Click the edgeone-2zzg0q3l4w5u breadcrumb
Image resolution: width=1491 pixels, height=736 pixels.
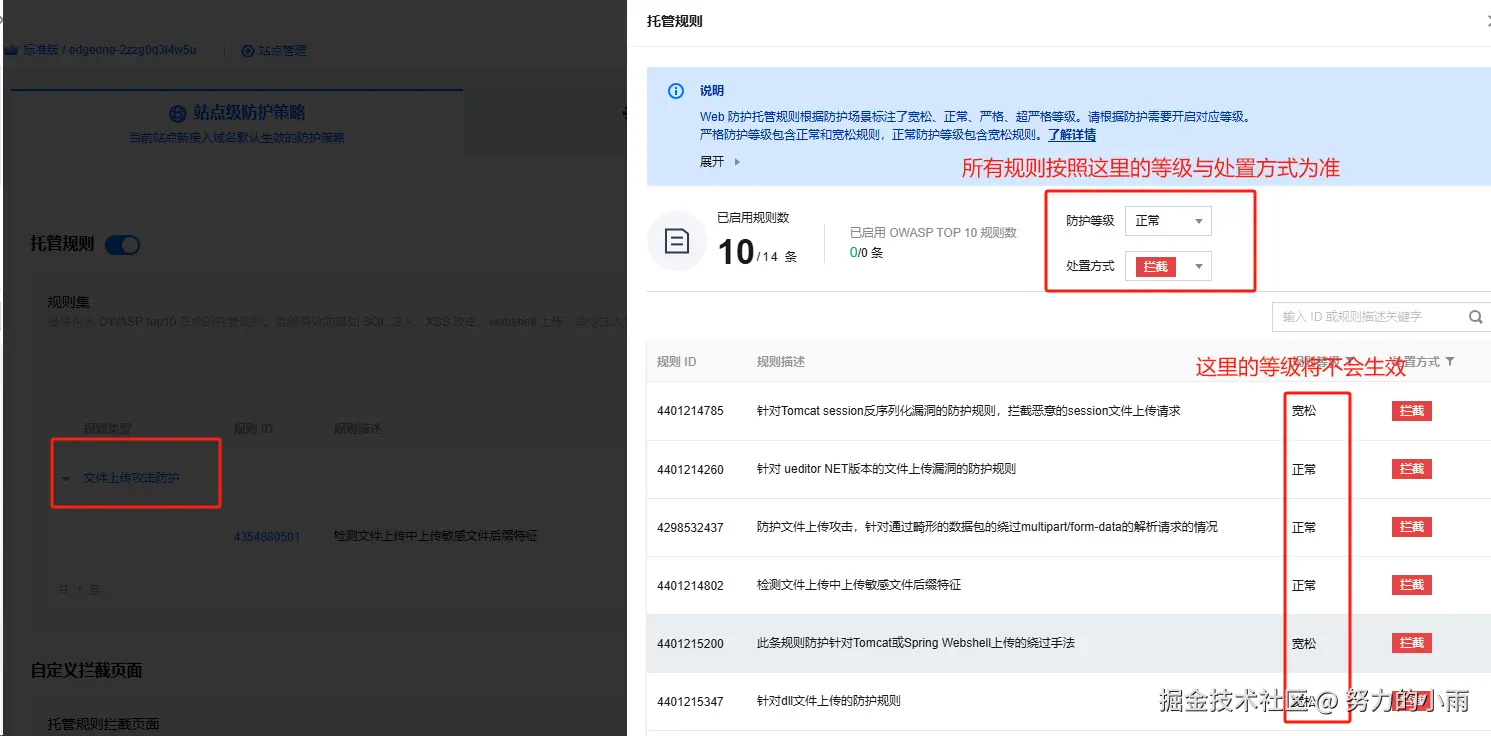(132, 50)
